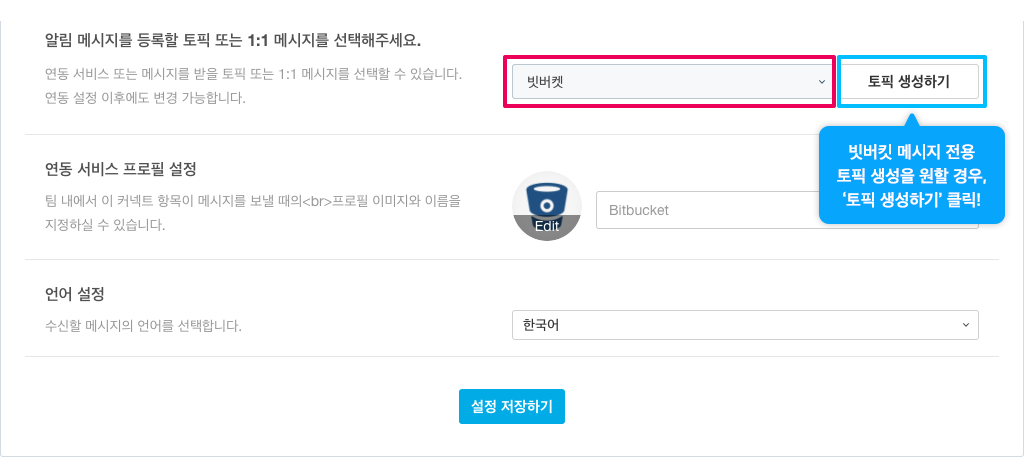The image size is (1024, 457).
Task: Open the 빗버켓 topic selection dropdown
Action: pyautogui.click(x=668, y=82)
